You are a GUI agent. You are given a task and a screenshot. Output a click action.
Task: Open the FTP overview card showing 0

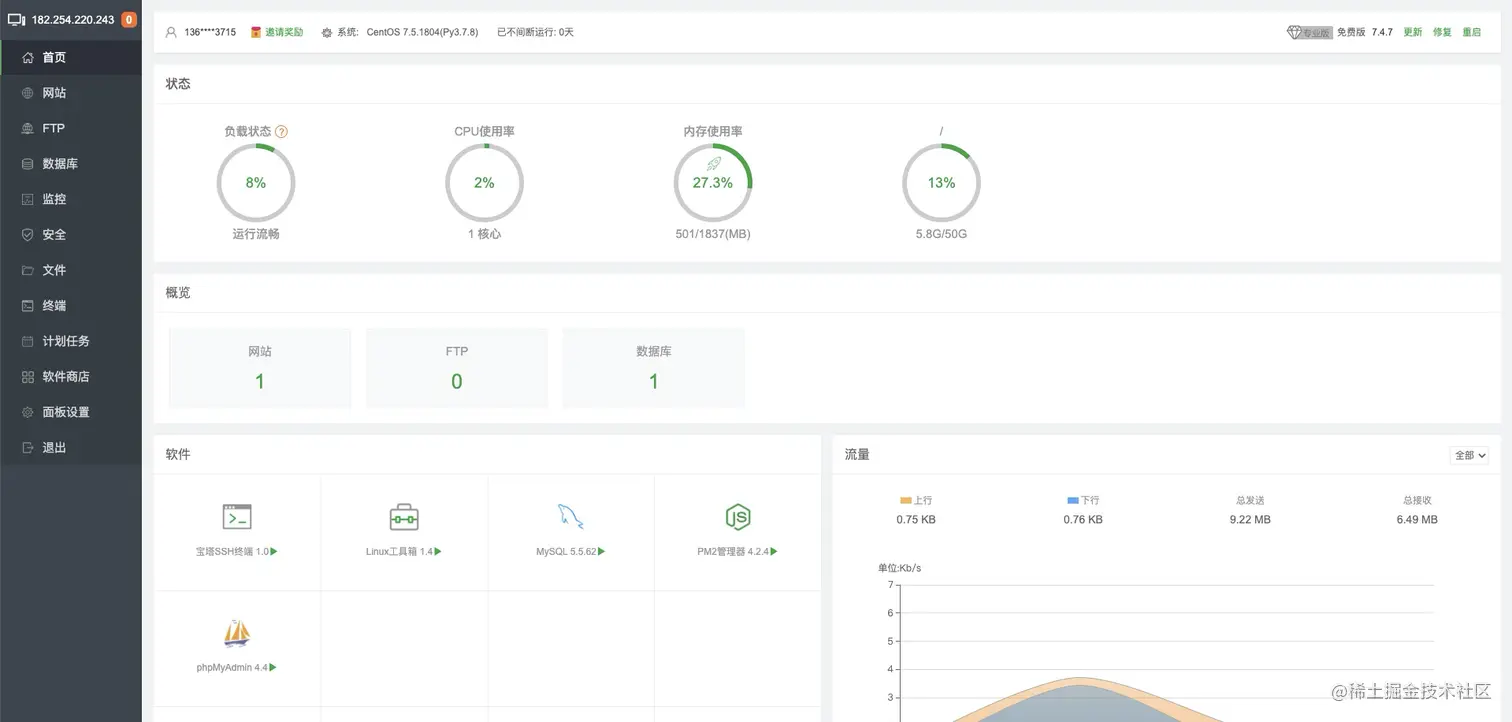pos(457,368)
